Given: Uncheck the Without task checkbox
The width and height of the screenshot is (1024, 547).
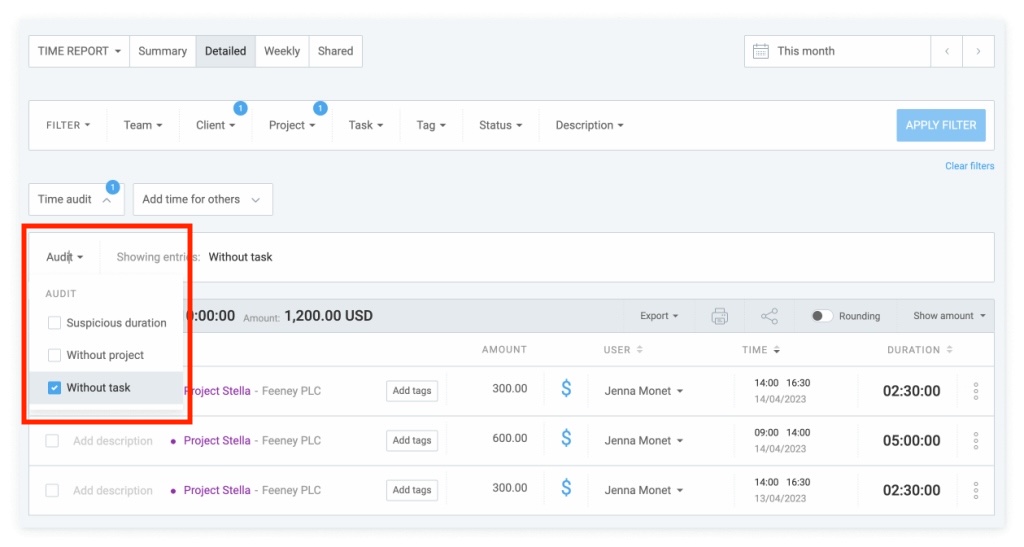Looking at the screenshot, I should tap(55, 387).
